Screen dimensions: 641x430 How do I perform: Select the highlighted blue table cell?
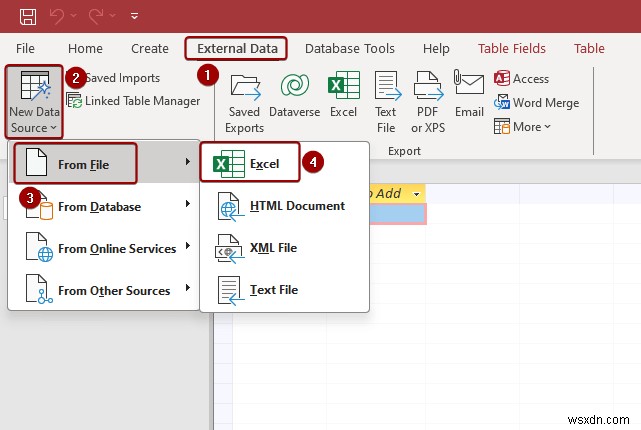point(398,214)
